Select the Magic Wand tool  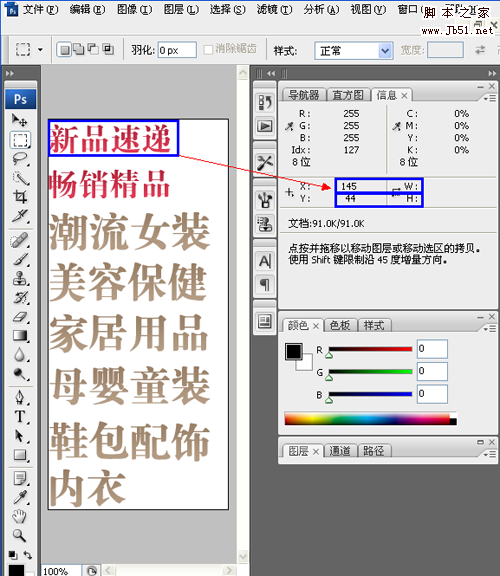(20, 178)
